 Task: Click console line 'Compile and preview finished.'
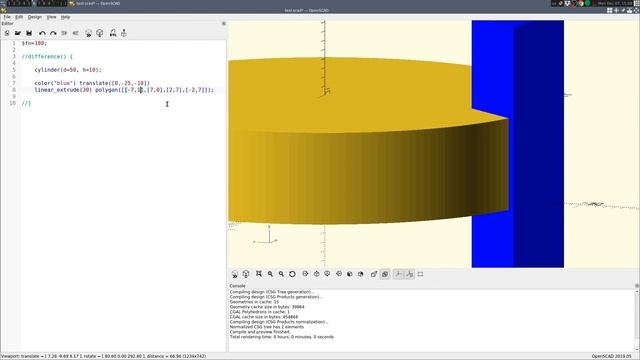[260, 332]
